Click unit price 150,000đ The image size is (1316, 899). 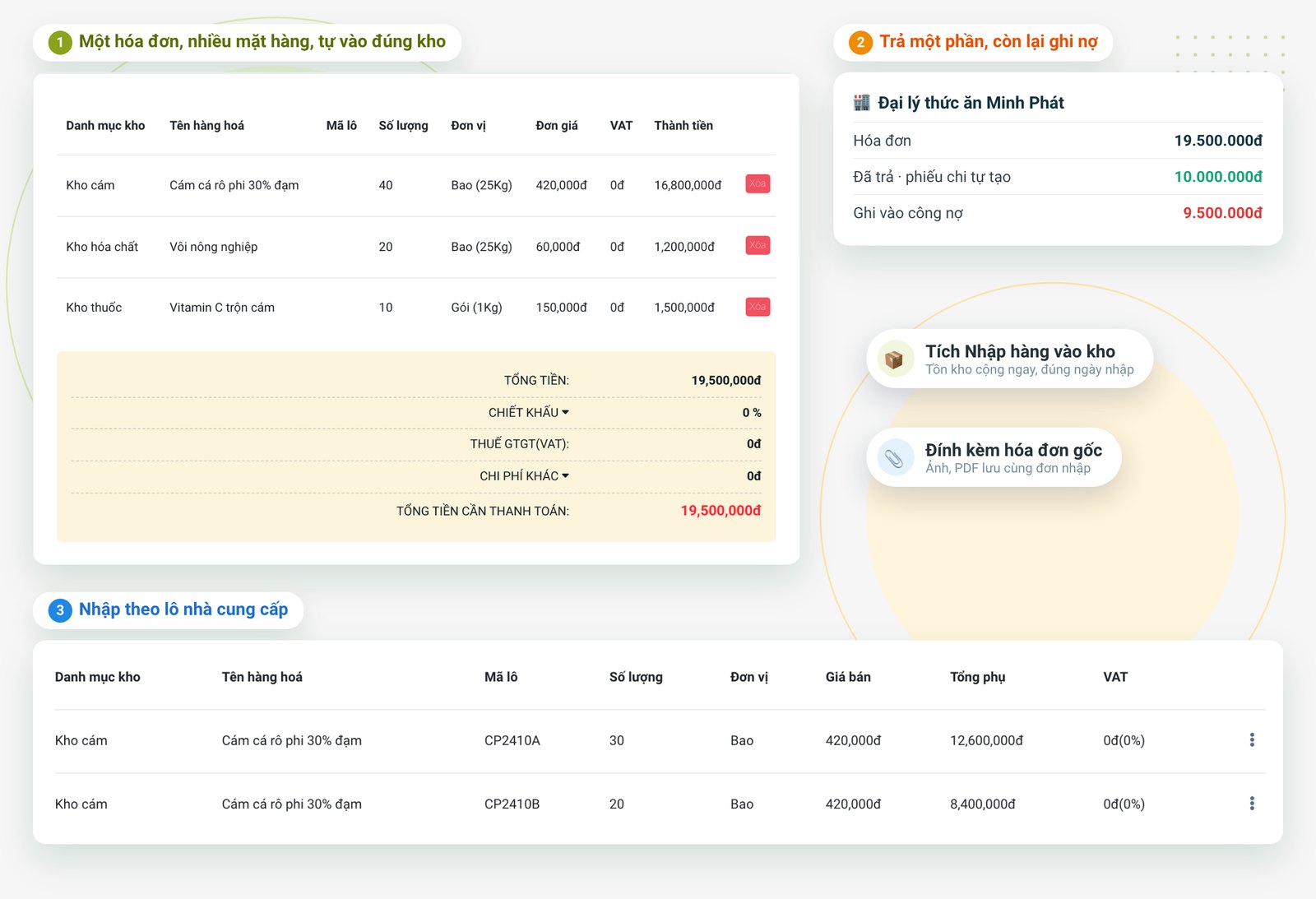pos(561,308)
